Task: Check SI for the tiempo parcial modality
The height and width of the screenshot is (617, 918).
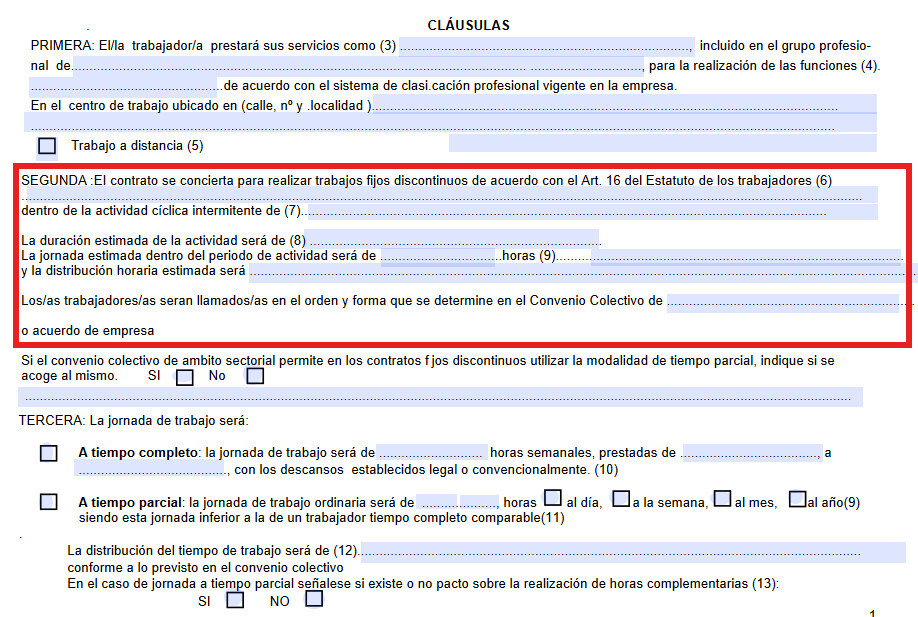Action: point(184,377)
